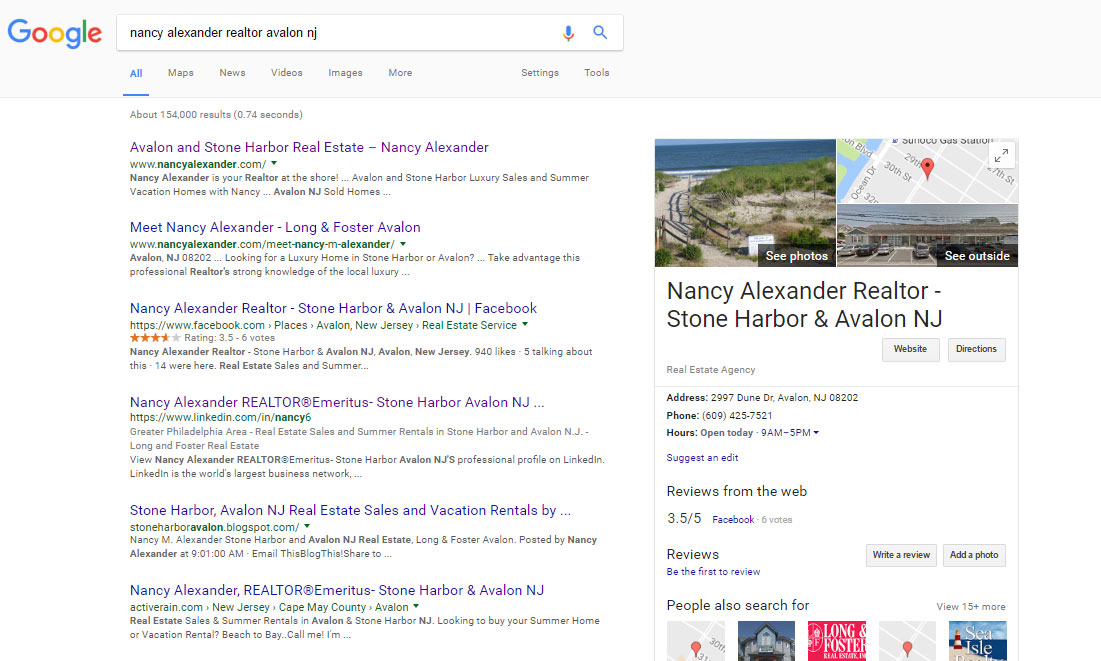Click the phone number (609) 425-7521
Viewport: 1101px width, 661px height.
click(737, 416)
